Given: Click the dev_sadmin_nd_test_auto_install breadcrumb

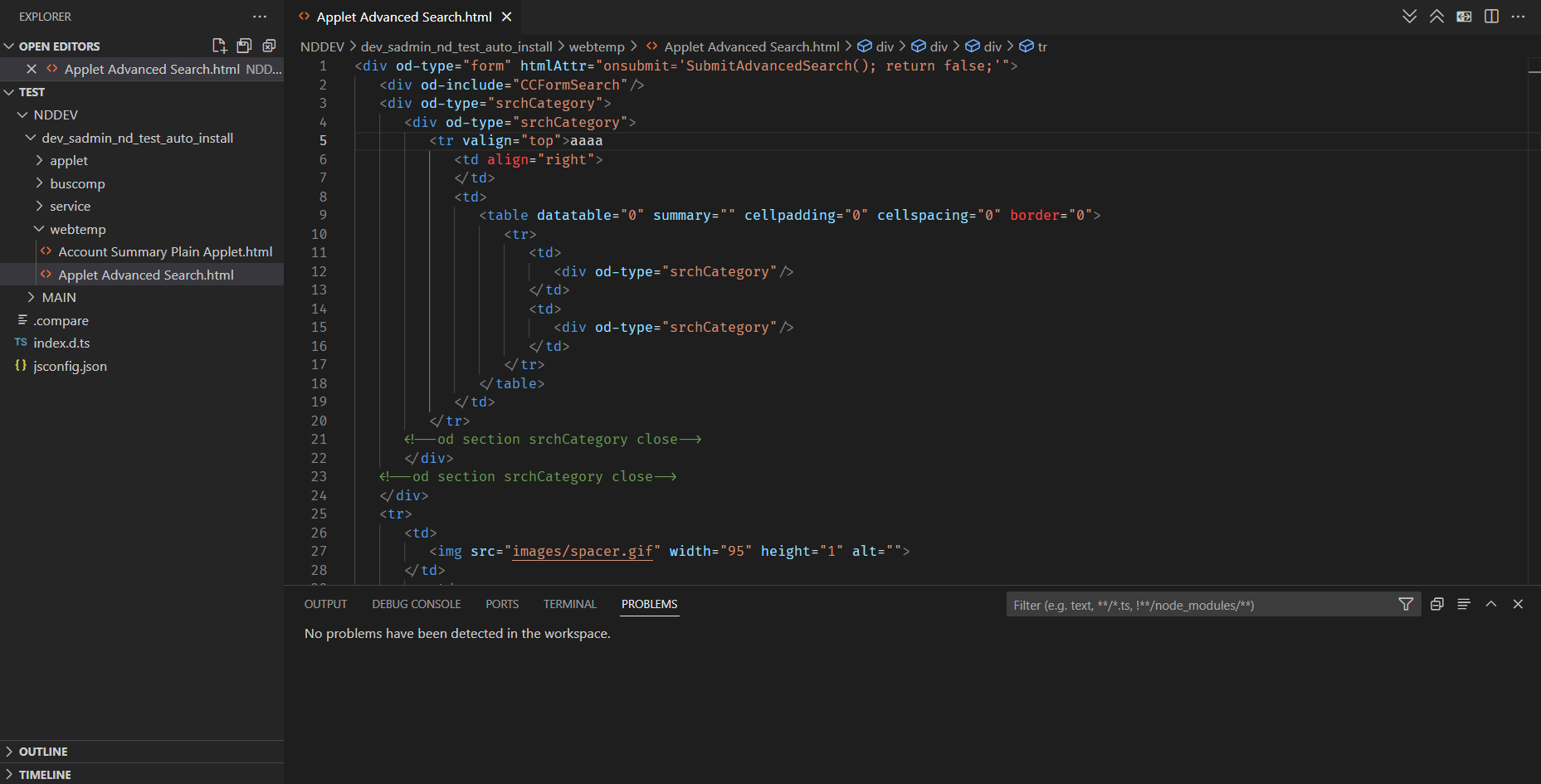Looking at the screenshot, I should [456, 46].
